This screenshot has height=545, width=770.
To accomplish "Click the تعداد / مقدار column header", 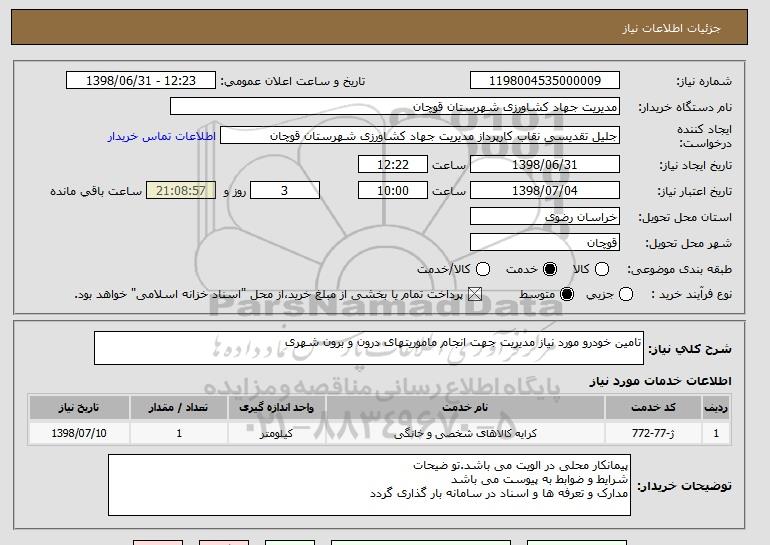I will [179, 408].
